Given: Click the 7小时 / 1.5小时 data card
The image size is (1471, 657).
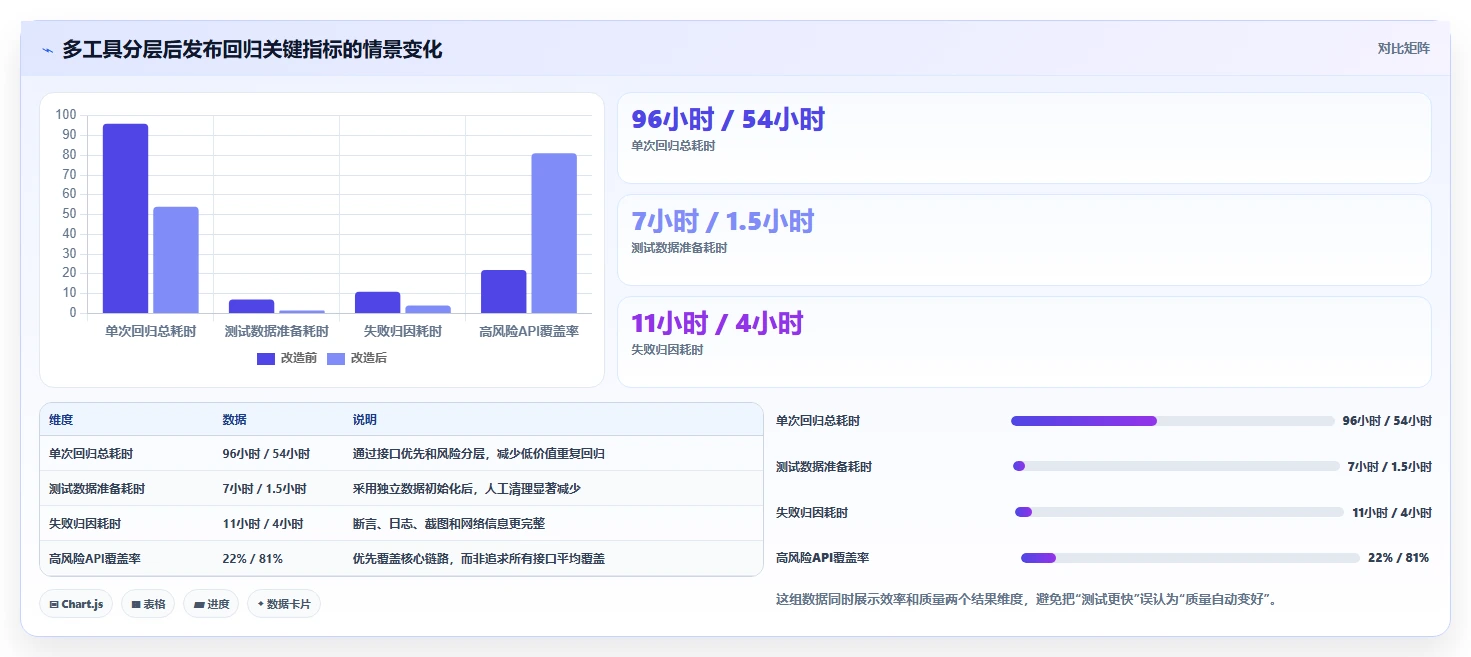Looking at the screenshot, I should pyautogui.click(x=1024, y=240).
